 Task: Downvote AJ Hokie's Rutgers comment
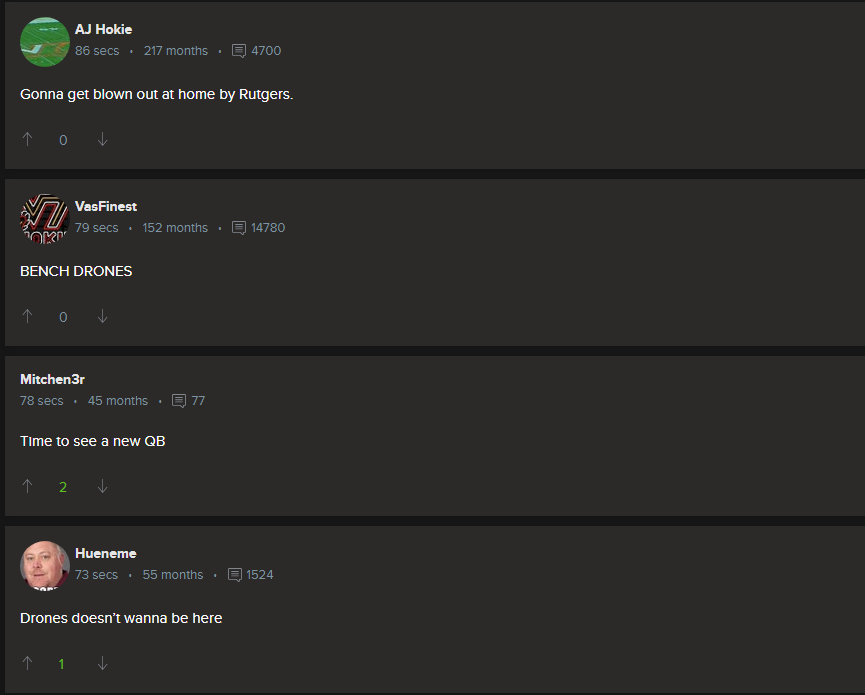pyautogui.click(x=103, y=140)
